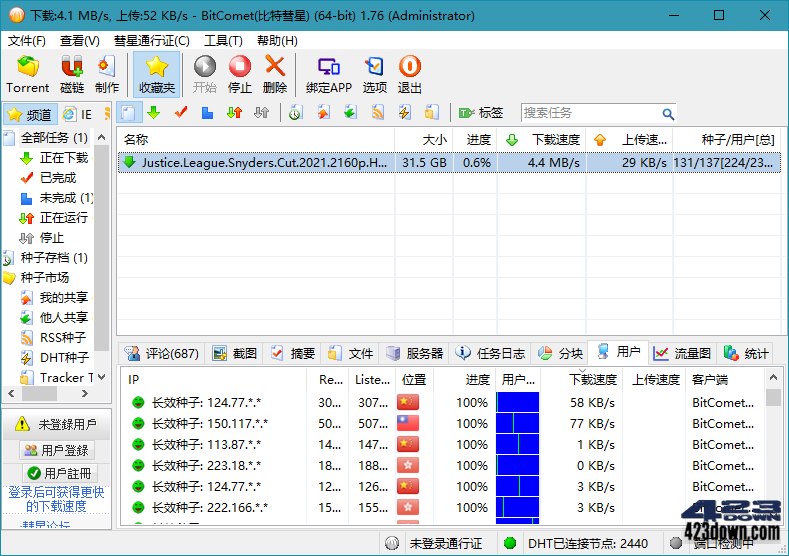The width and height of the screenshot is (789, 556).
Task: Select 种子存档 in the sidebar tree
Action: click(52, 257)
